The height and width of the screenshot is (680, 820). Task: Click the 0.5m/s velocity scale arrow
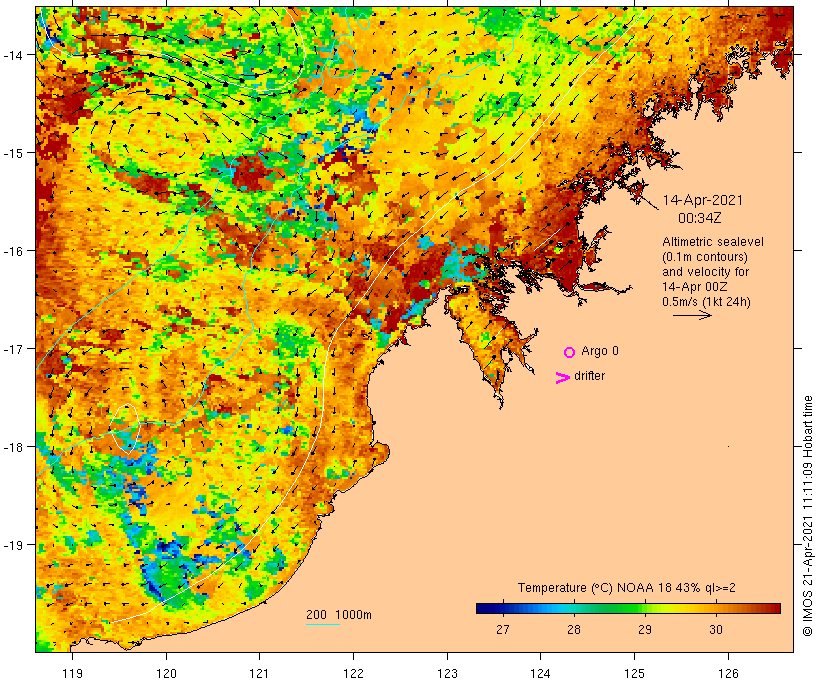[692, 315]
